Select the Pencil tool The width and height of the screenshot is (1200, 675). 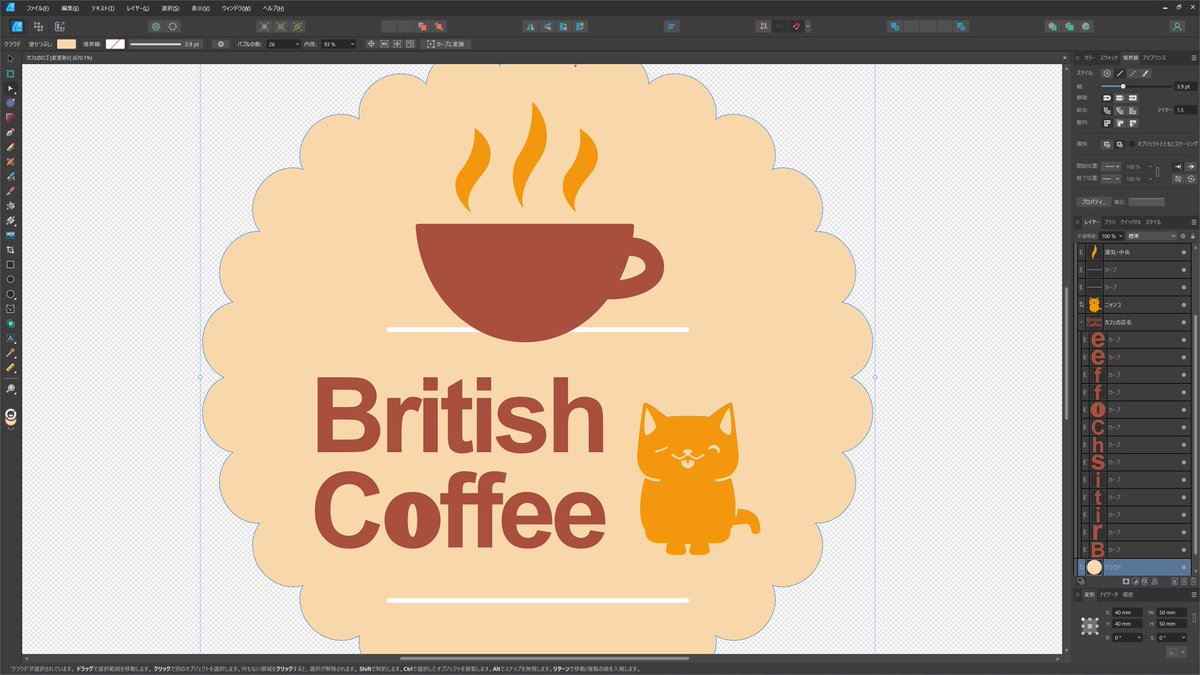tap(11, 146)
